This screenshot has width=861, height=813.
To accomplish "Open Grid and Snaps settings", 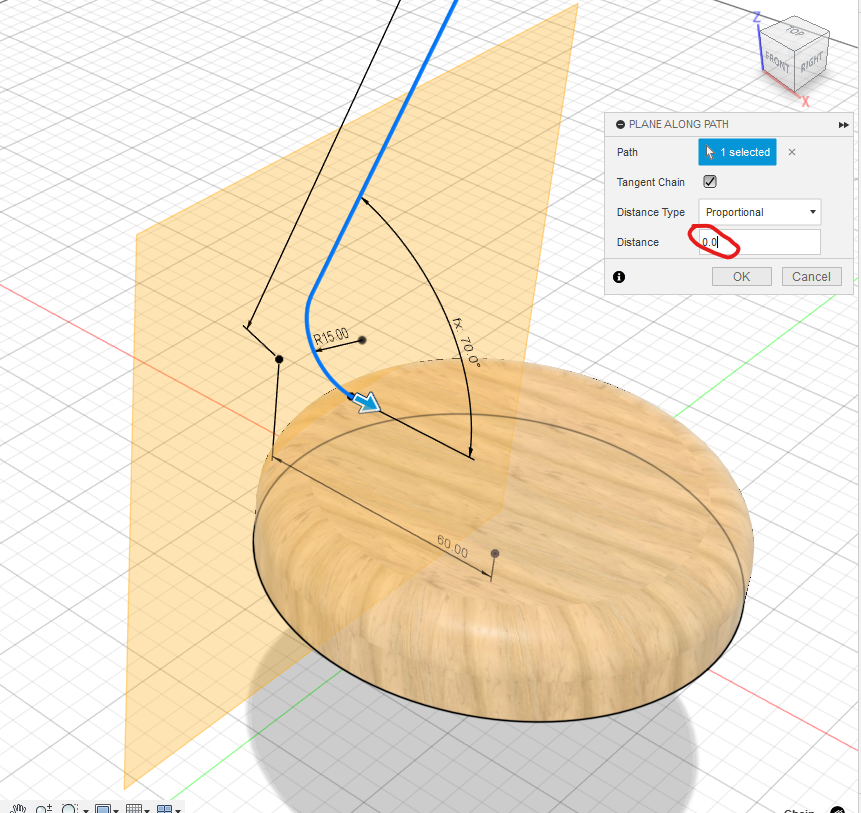I will click(133, 808).
